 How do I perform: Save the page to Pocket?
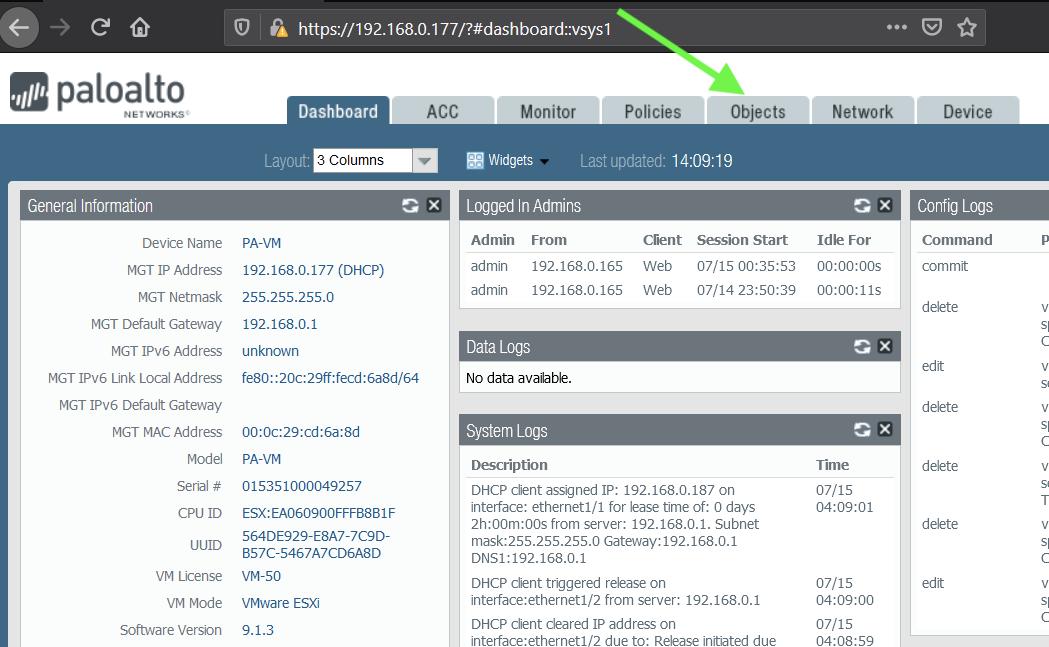(x=932, y=27)
